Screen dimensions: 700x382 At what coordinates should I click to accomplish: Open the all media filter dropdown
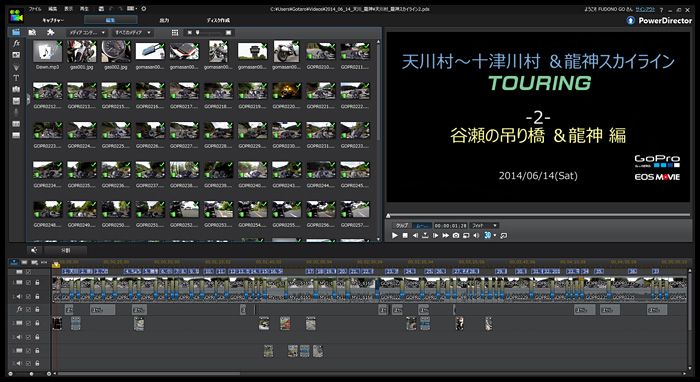(132, 33)
